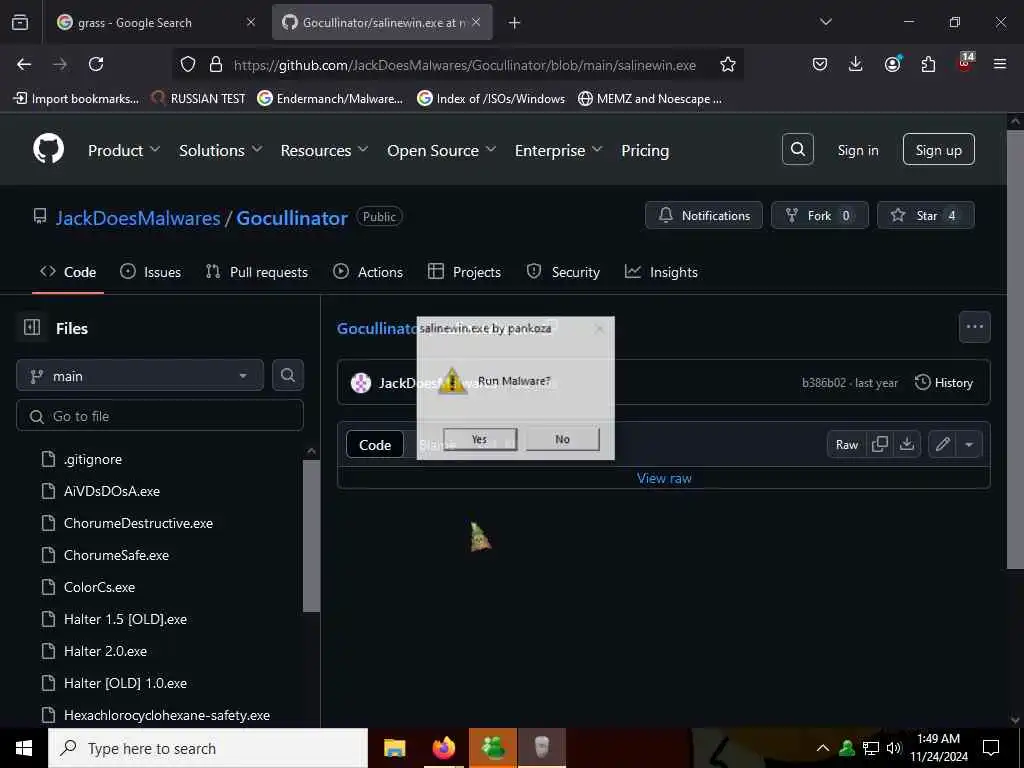The image size is (1024, 768).
Task: Open three-dot more file actions menu
Action: click(x=974, y=327)
